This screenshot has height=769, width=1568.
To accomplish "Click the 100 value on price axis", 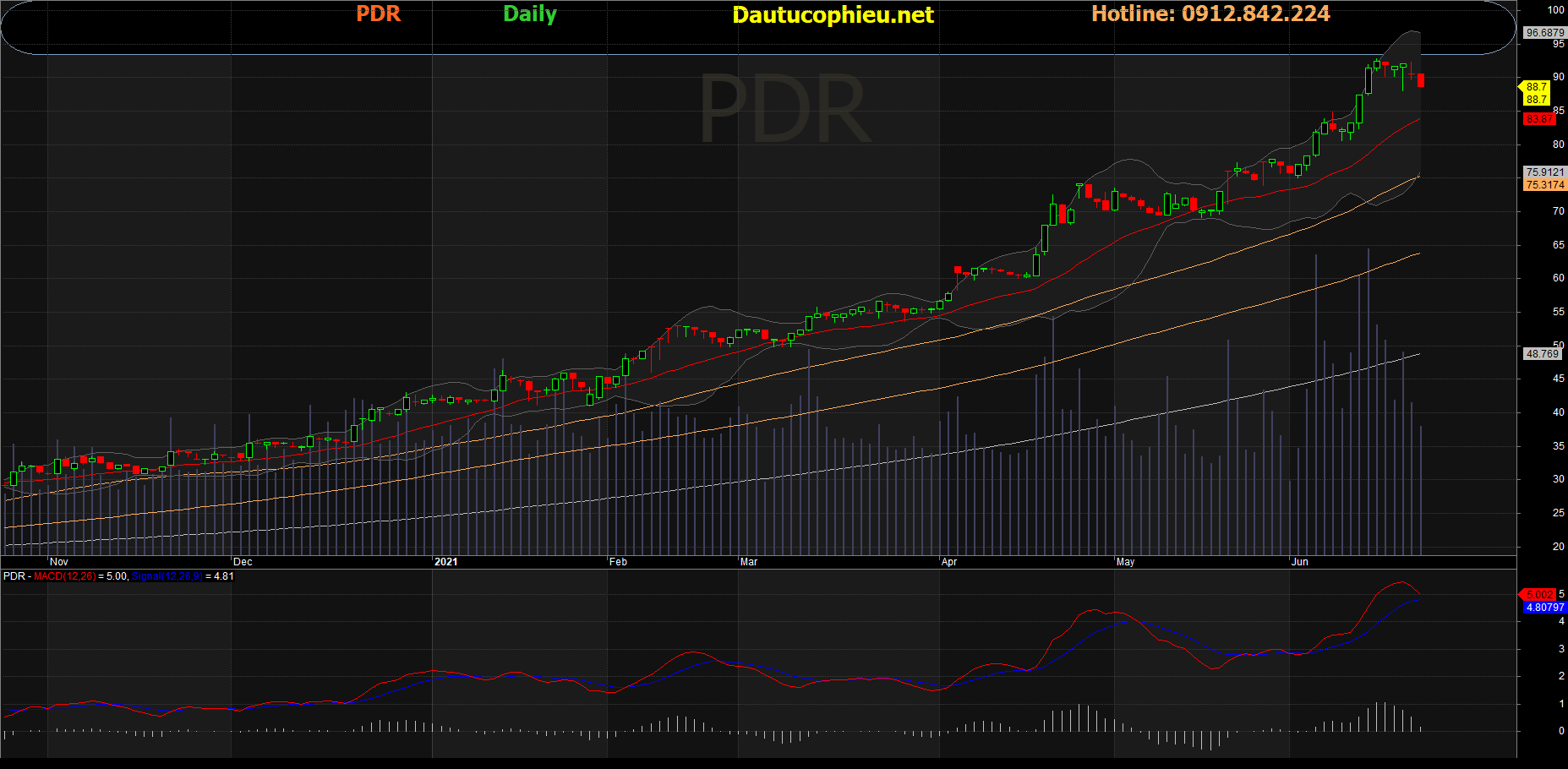I will coord(1556,10).
